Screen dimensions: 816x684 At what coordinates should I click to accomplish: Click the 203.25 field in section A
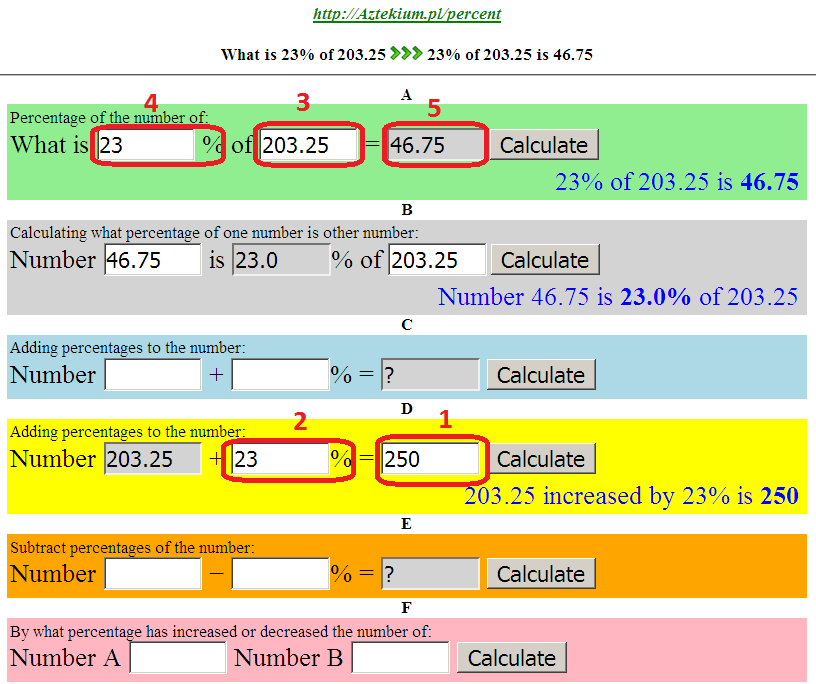tap(307, 144)
